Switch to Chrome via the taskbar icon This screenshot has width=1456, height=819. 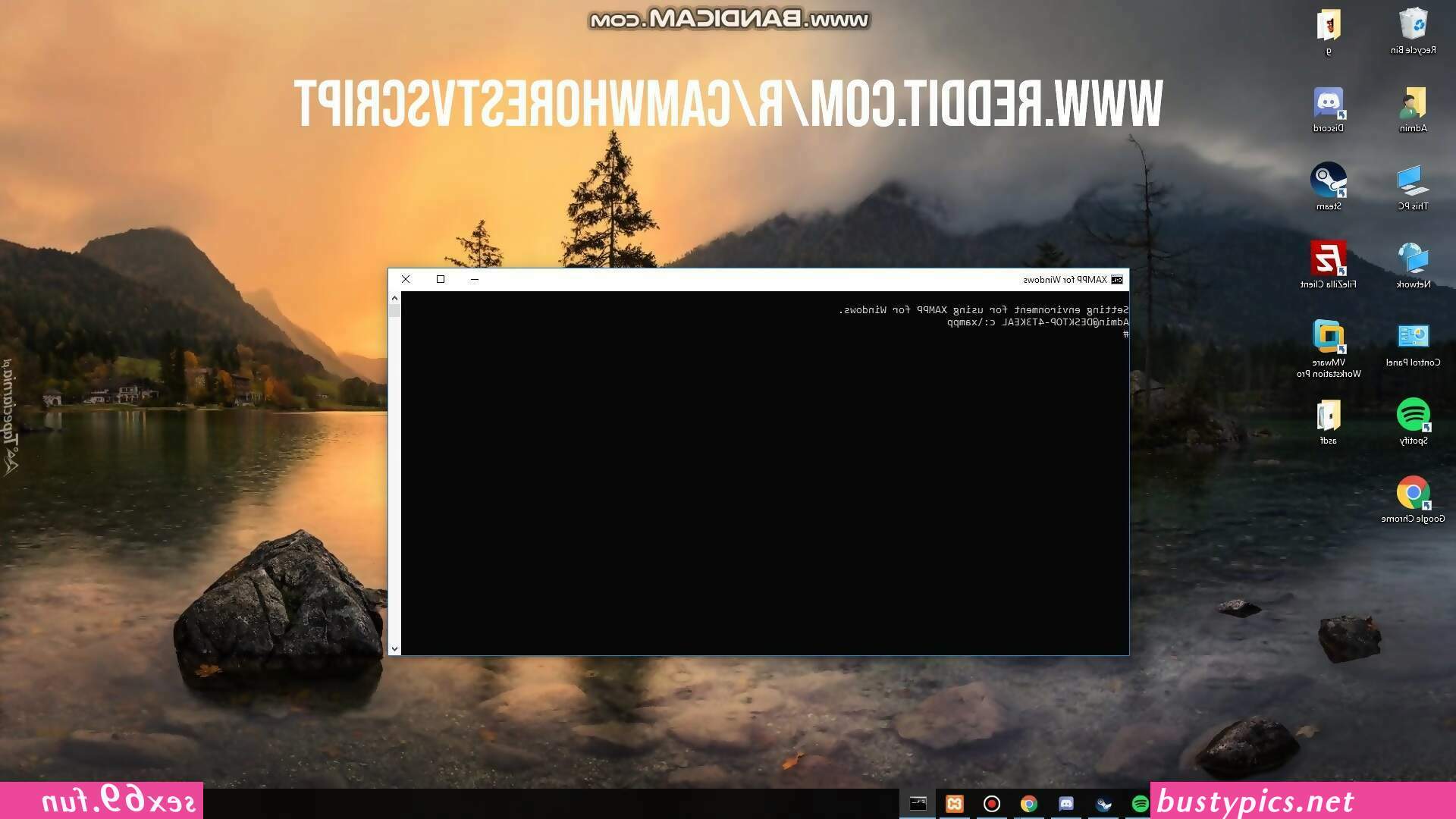(1029, 804)
